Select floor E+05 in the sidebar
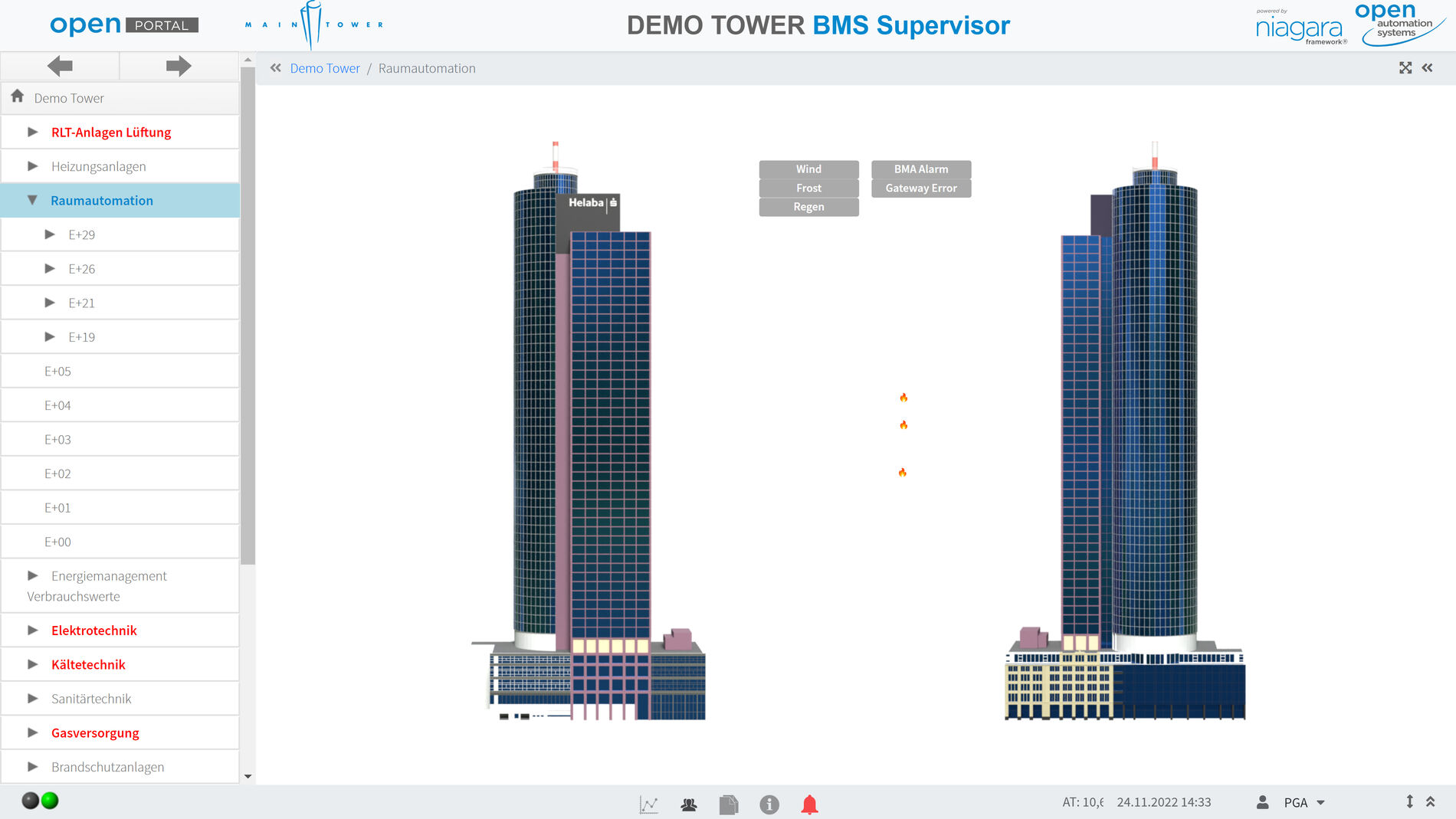 [57, 372]
